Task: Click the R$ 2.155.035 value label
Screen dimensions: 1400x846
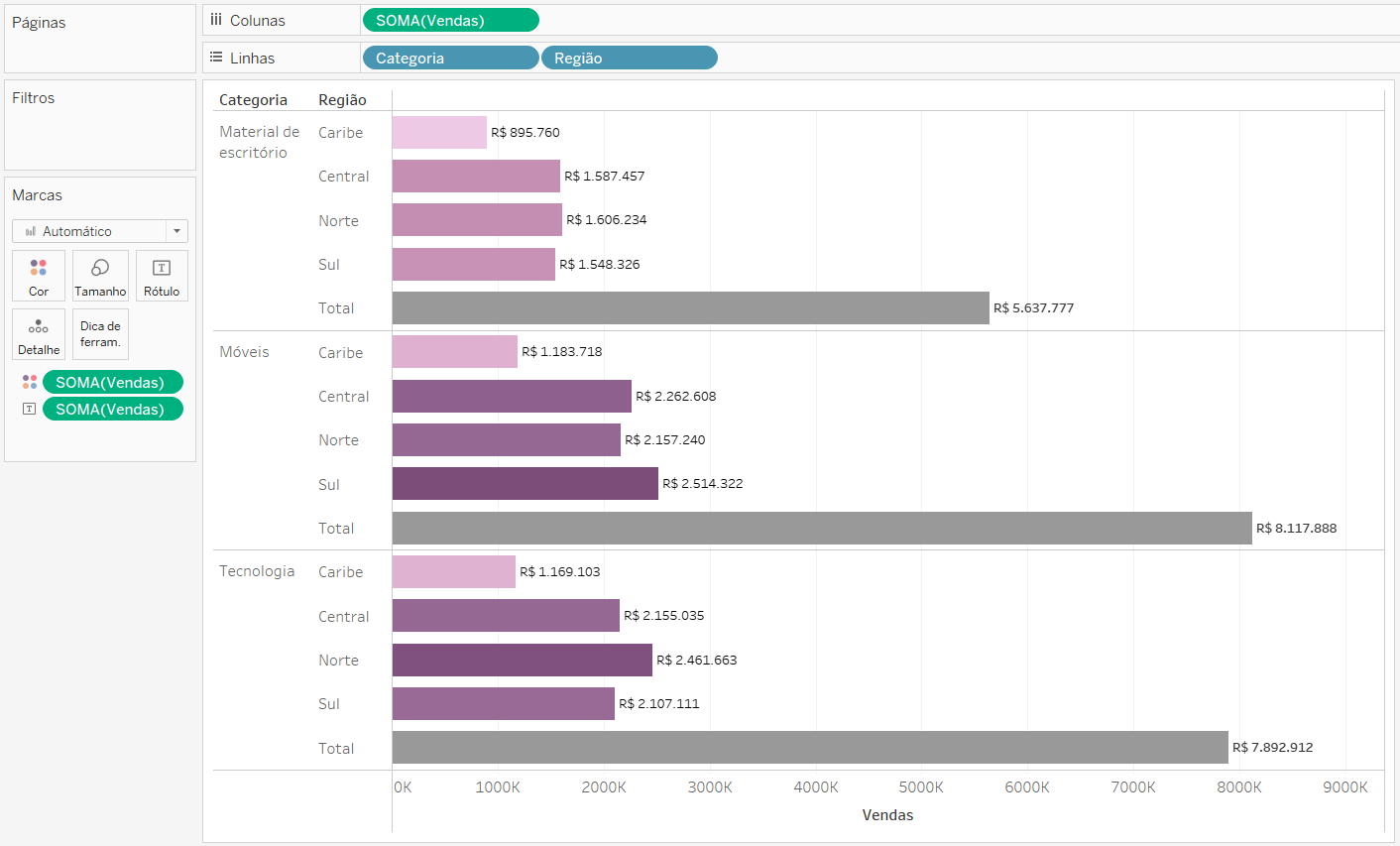Action: point(664,615)
